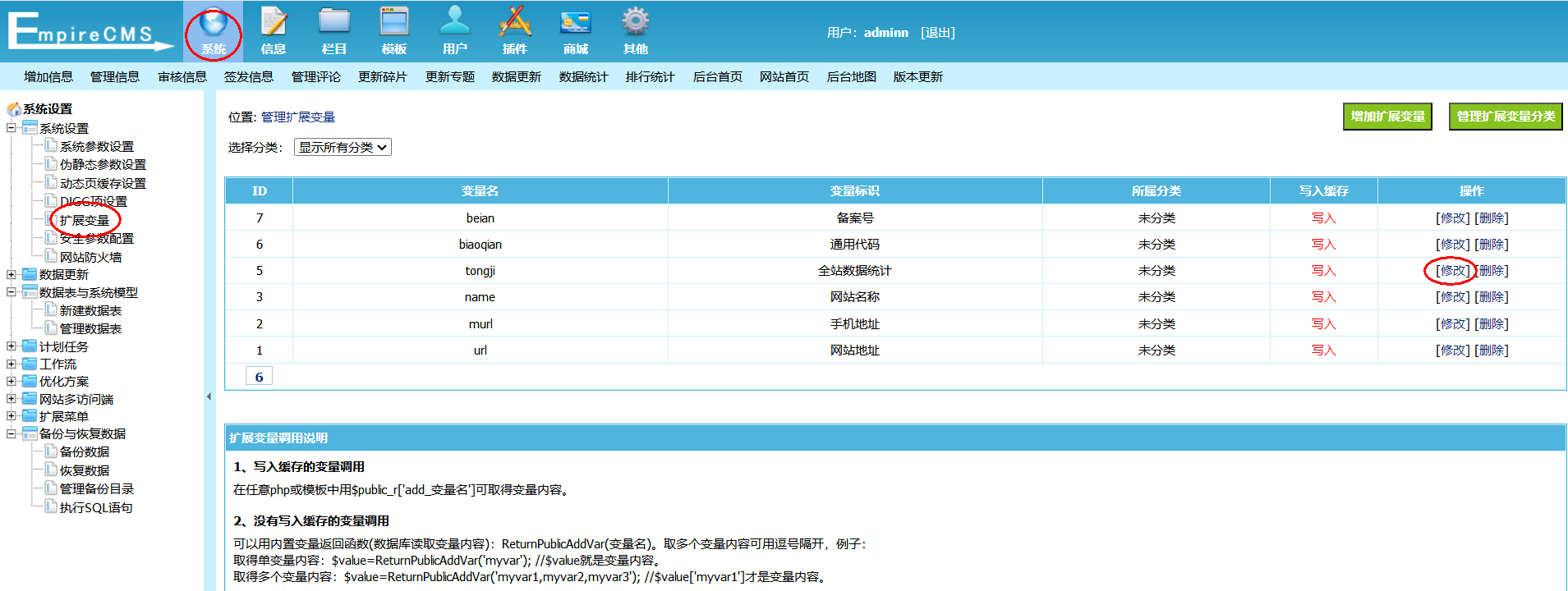Open the 商城 card icon
1568x591 pixels.
point(575,23)
